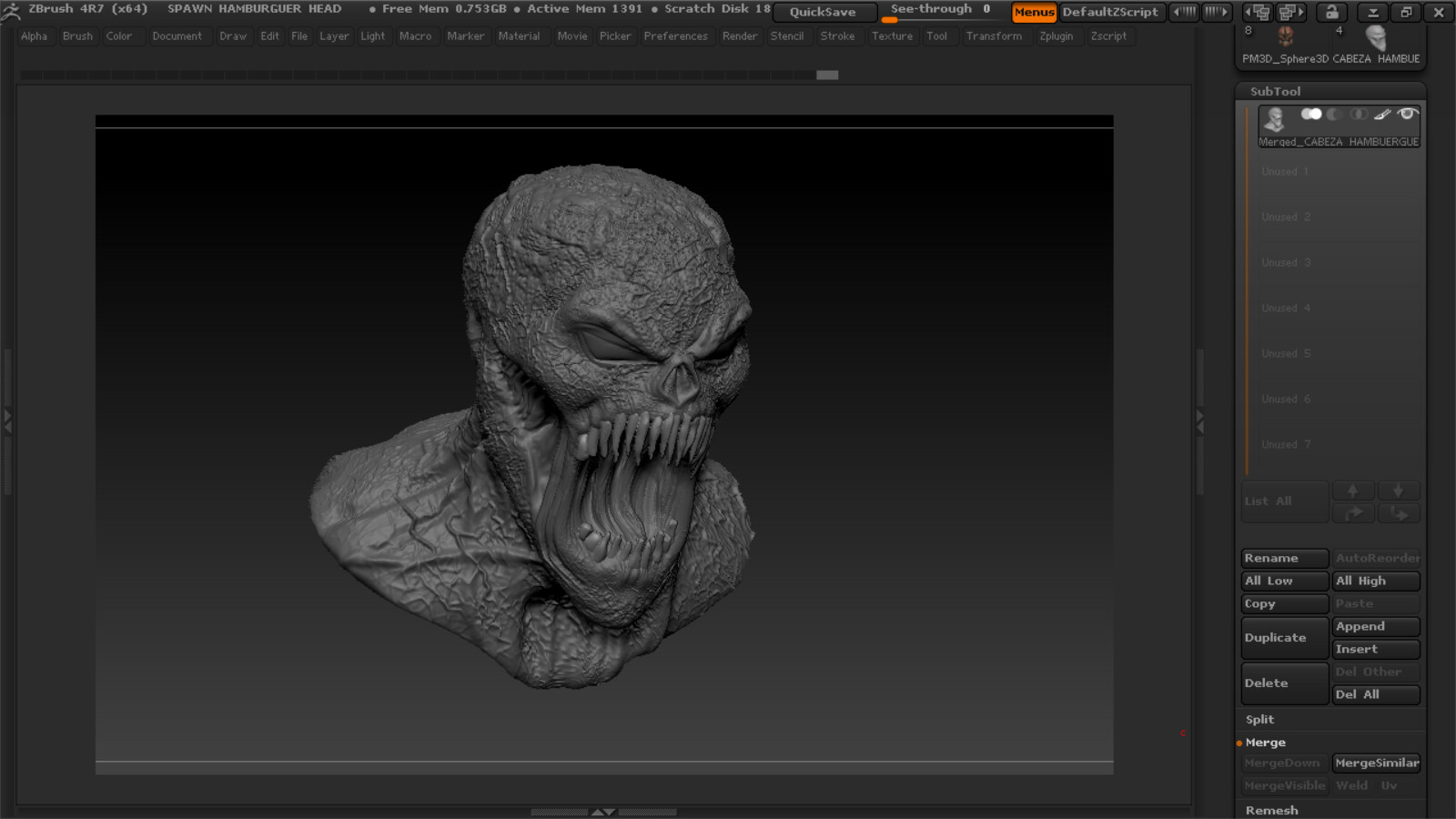Open the Preferences menu
This screenshot has height=819, width=1456.
[x=676, y=36]
